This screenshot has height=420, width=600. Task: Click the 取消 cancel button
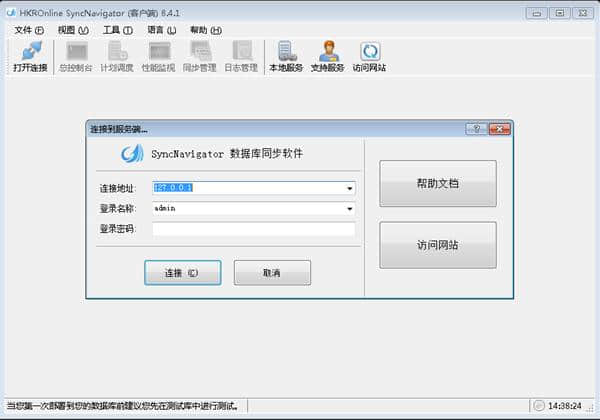tap(272, 273)
